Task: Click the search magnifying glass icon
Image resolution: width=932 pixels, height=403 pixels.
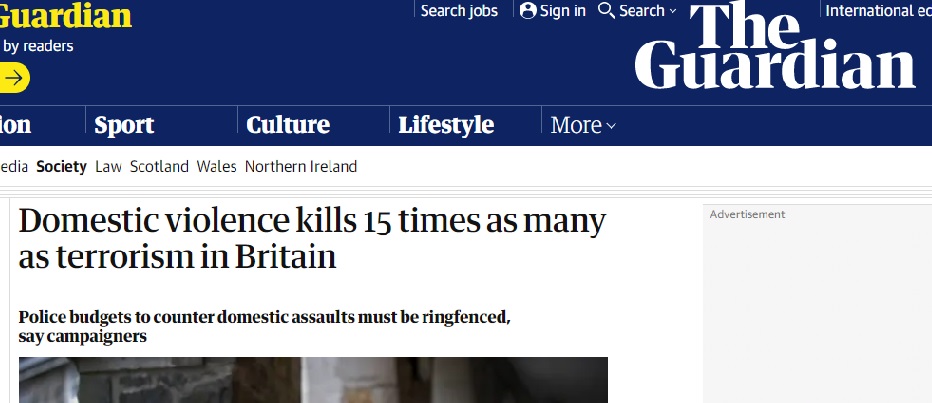Action: [x=606, y=10]
